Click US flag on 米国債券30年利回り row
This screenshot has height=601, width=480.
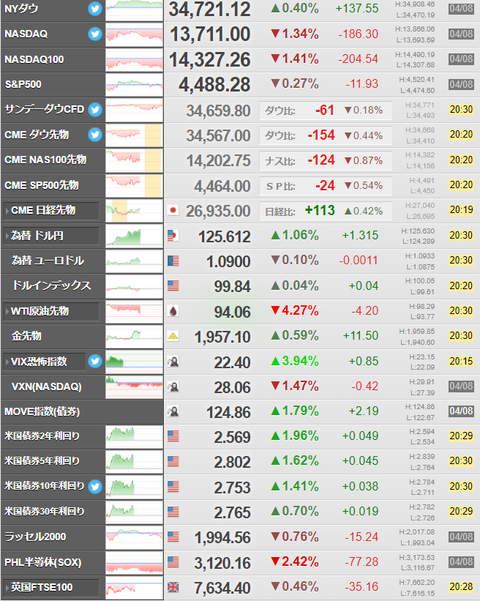[173, 512]
